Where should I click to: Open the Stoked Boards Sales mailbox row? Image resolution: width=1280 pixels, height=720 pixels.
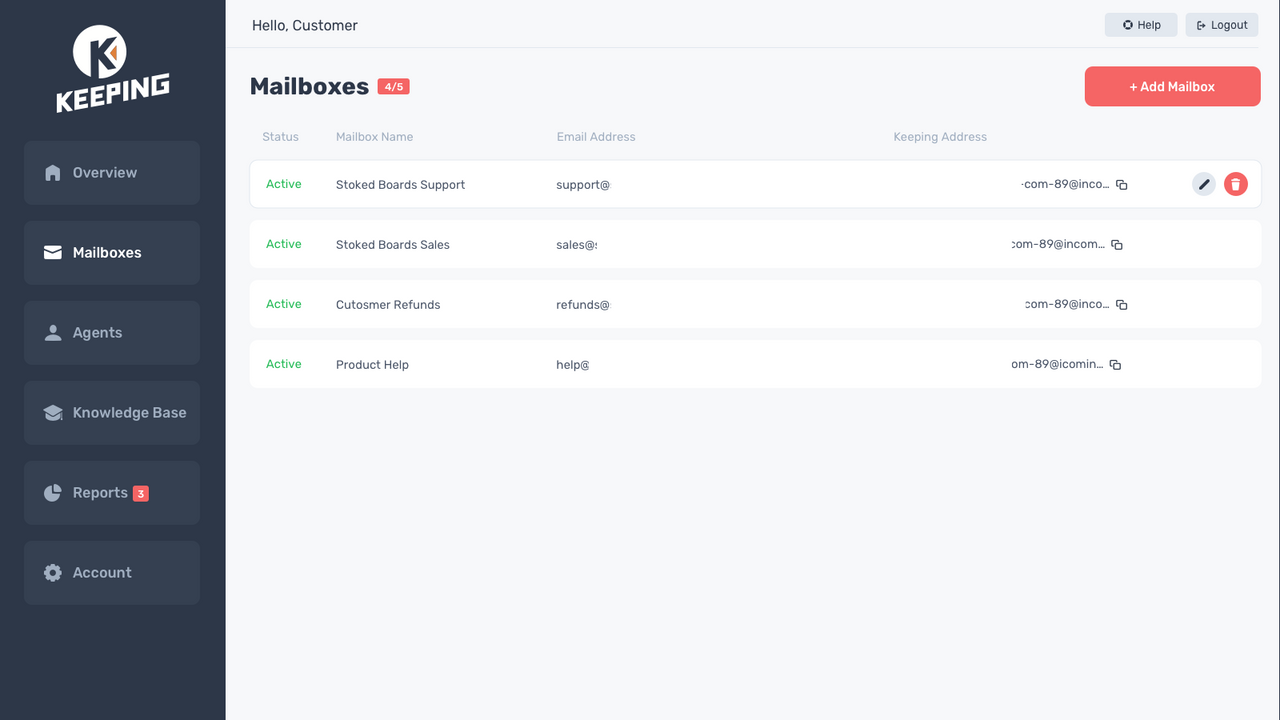click(392, 244)
